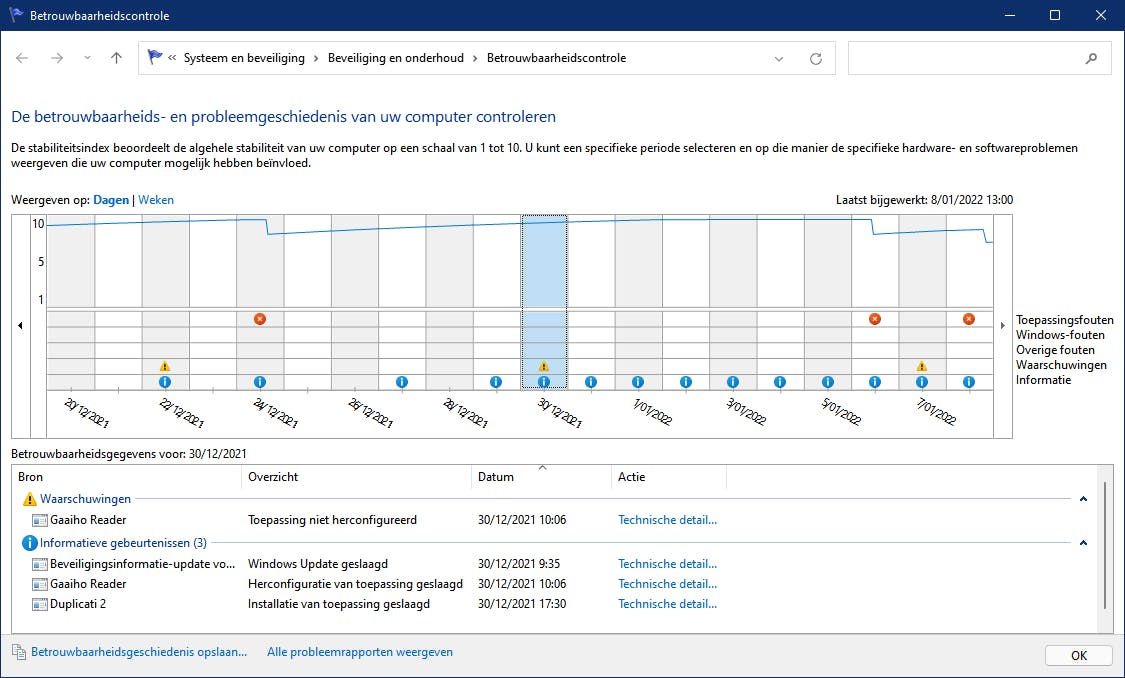Open the address bar history dropdown
The image size is (1125, 678).
tap(779, 59)
